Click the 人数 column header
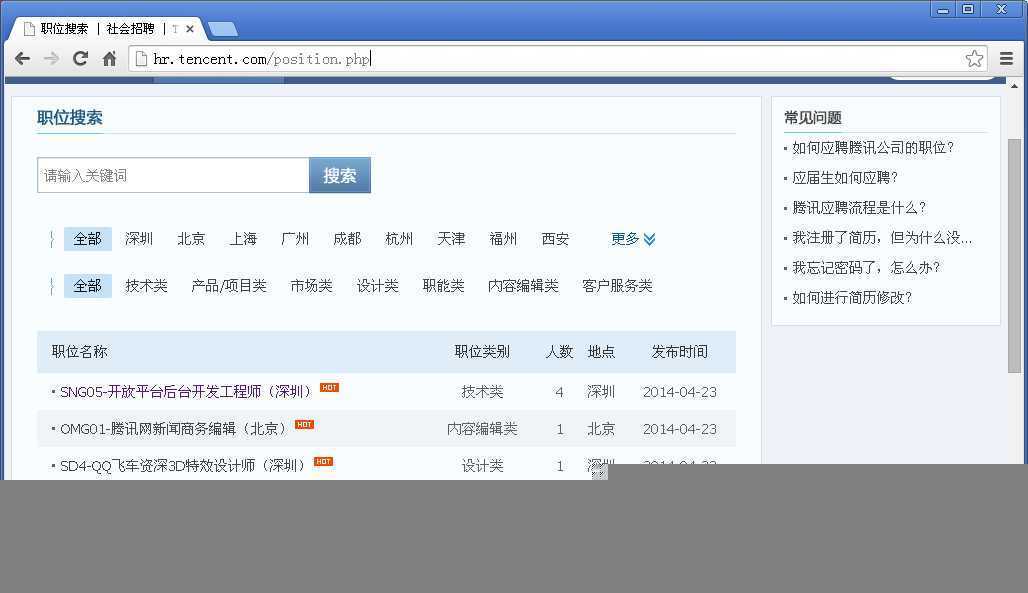The image size is (1028, 593). pyautogui.click(x=559, y=352)
